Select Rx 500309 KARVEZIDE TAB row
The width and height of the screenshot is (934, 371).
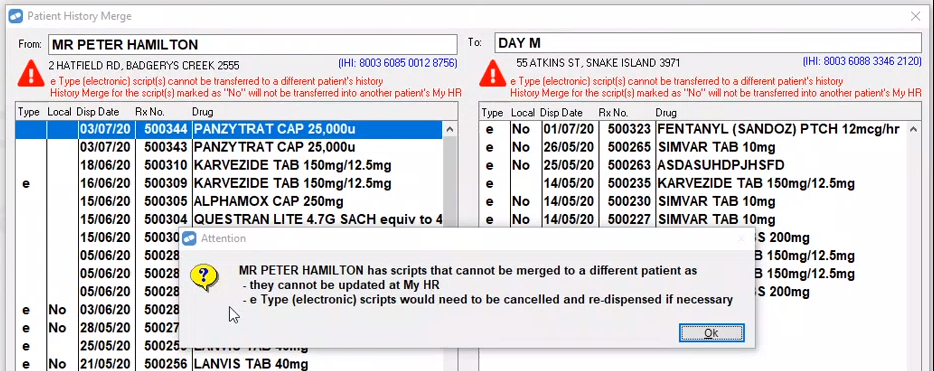[229, 183]
